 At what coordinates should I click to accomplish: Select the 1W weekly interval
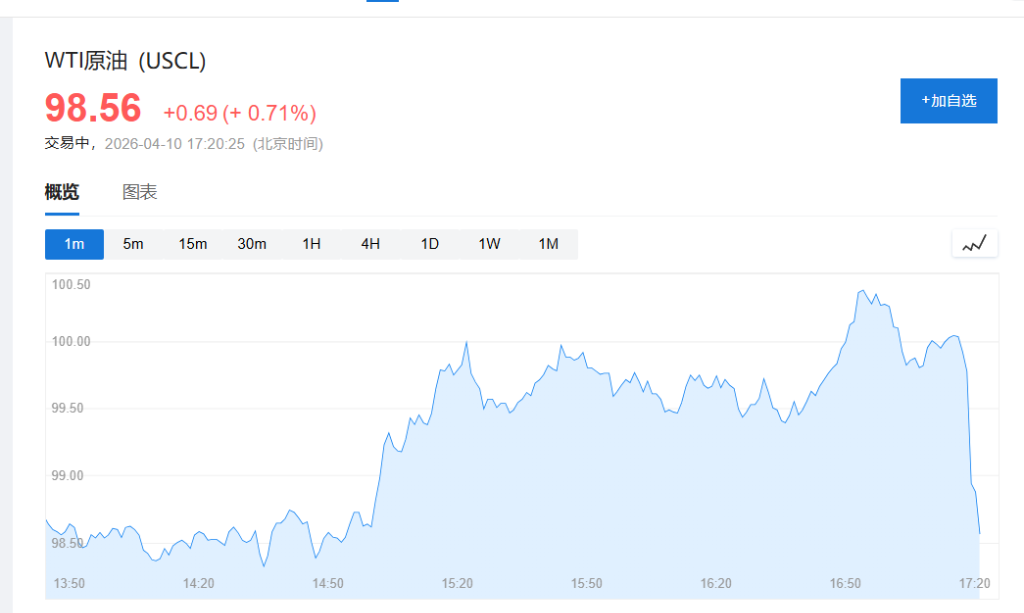[489, 244]
